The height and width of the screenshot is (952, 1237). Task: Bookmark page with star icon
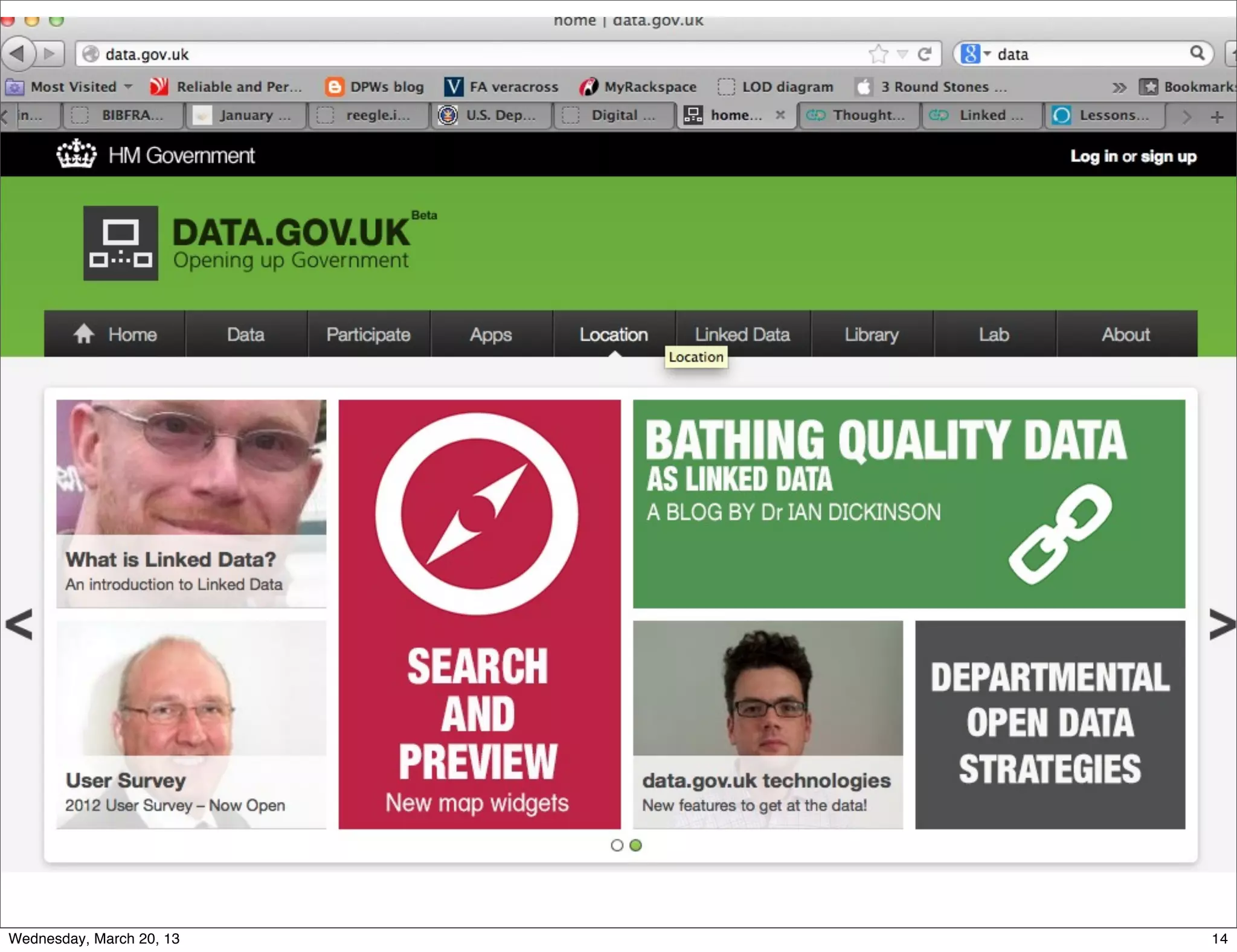click(x=878, y=54)
